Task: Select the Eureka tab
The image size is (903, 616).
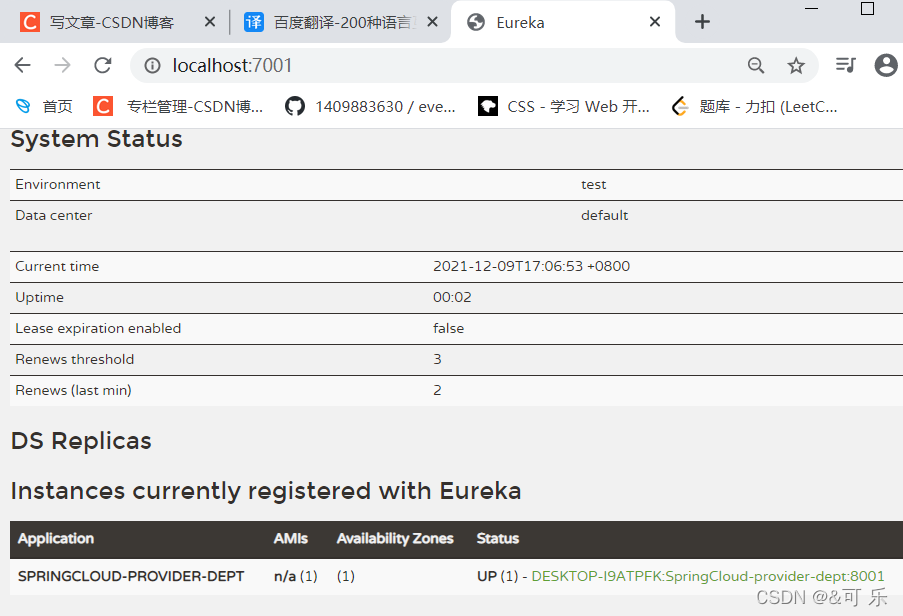Action: (x=563, y=22)
